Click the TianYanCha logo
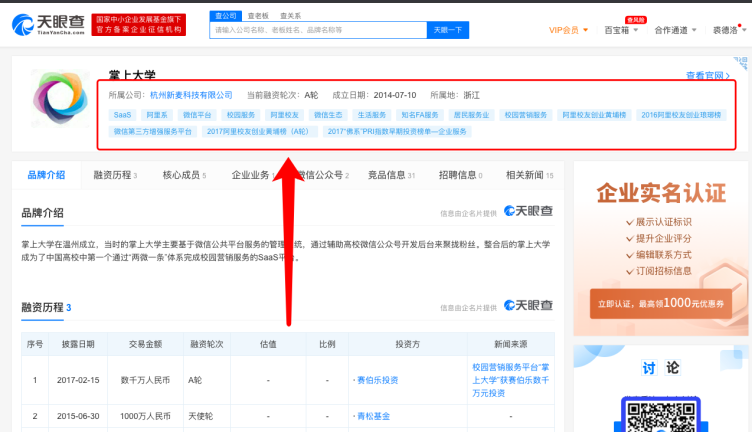Viewport: 752px width, 432px height. coord(48,24)
